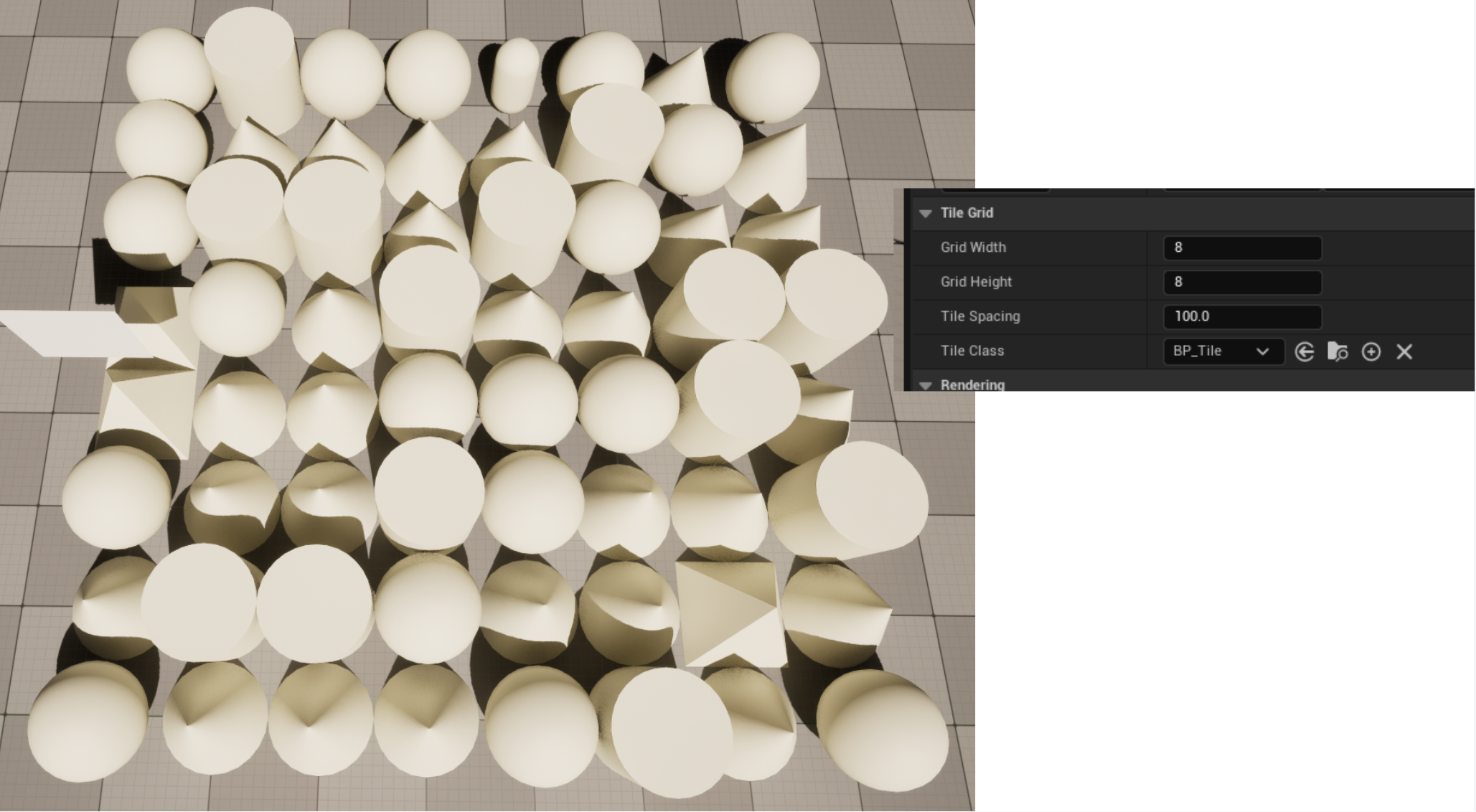Browse to BP_Tile in Content Browser
Screen dimensions: 1476x812
click(x=1338, y=351)
